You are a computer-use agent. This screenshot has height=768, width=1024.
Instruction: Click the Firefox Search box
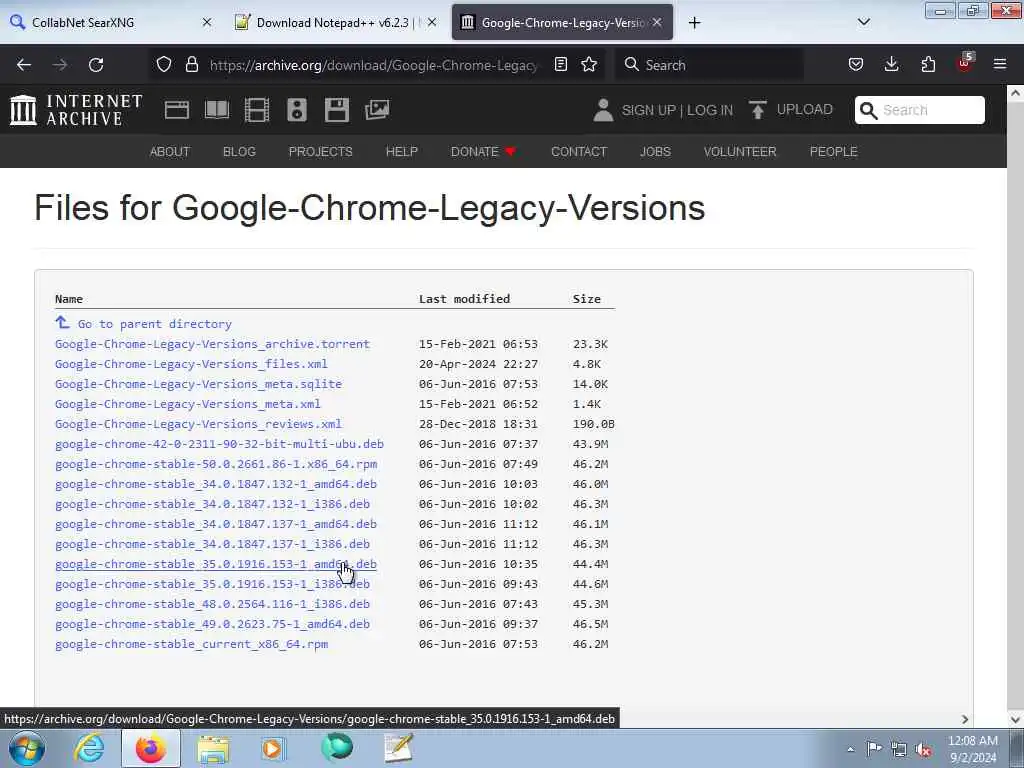[710, 65]
